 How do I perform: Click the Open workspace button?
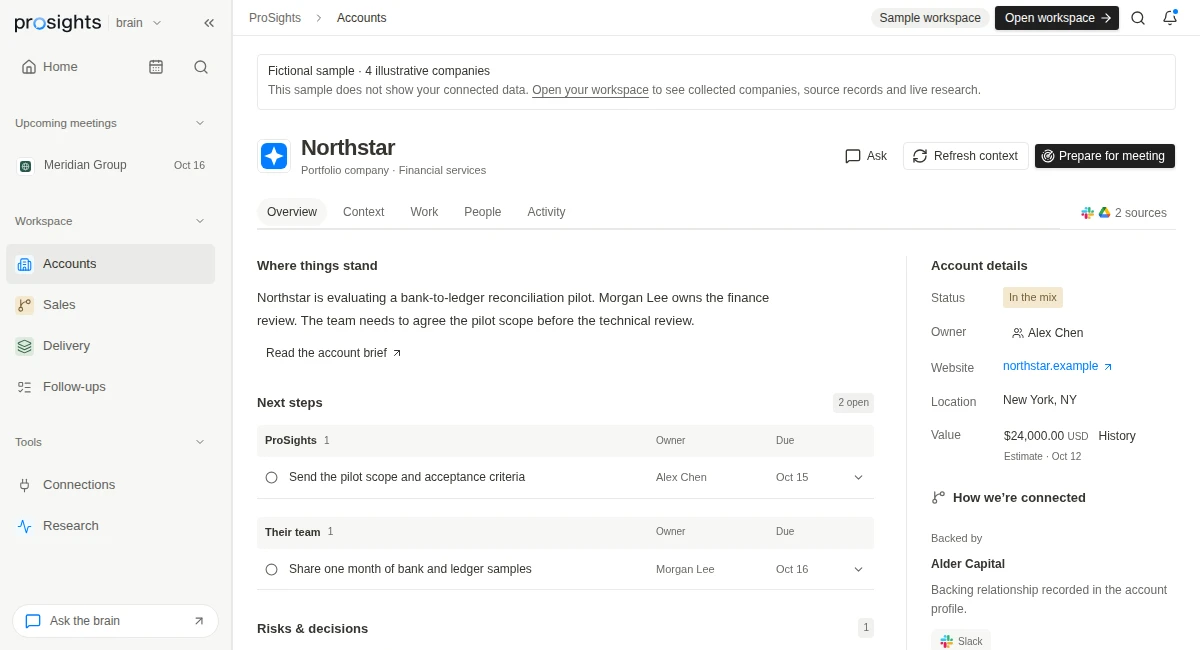tap(1057, 18)
